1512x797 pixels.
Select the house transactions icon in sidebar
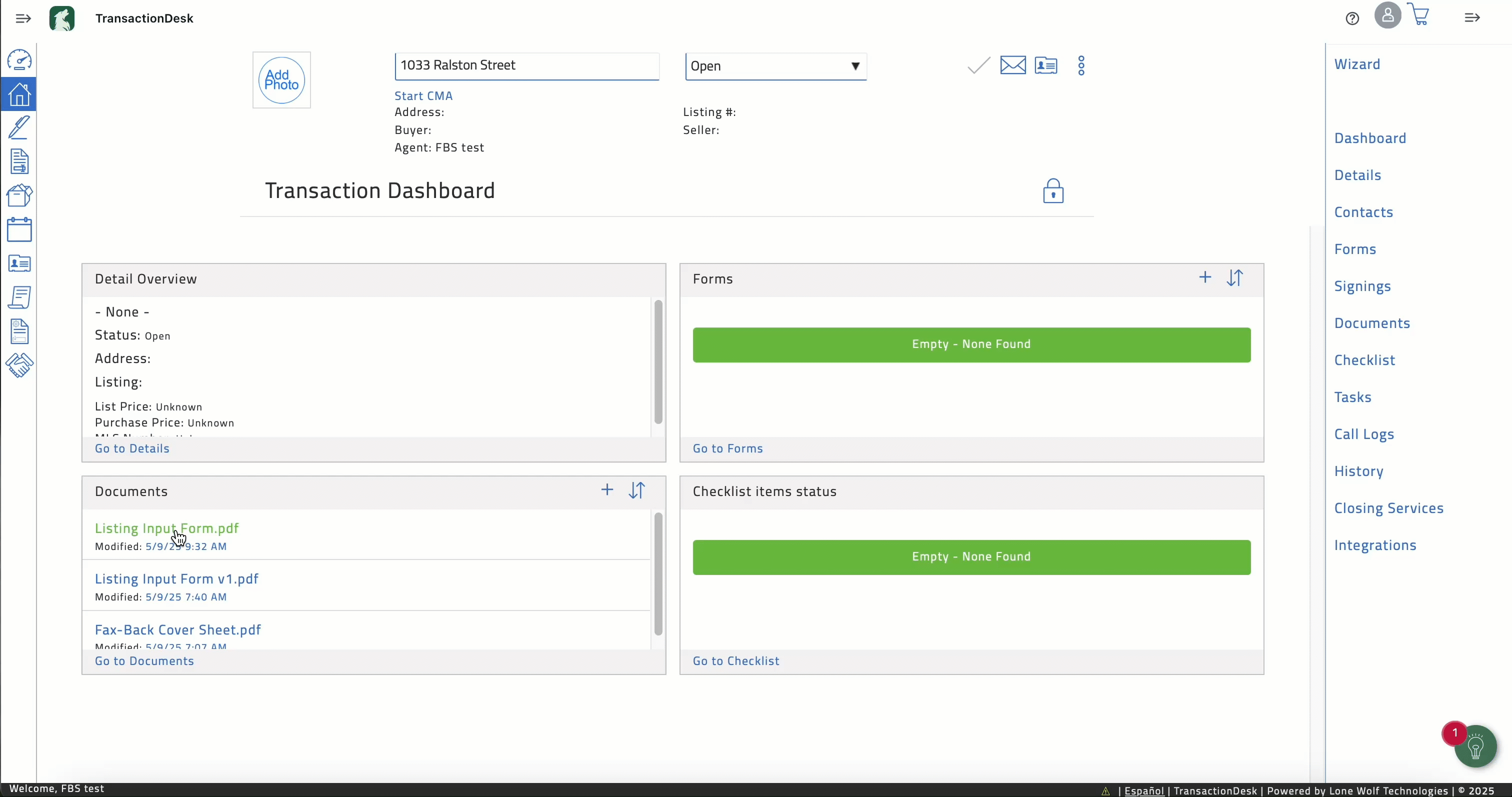[x=19, y=94]
